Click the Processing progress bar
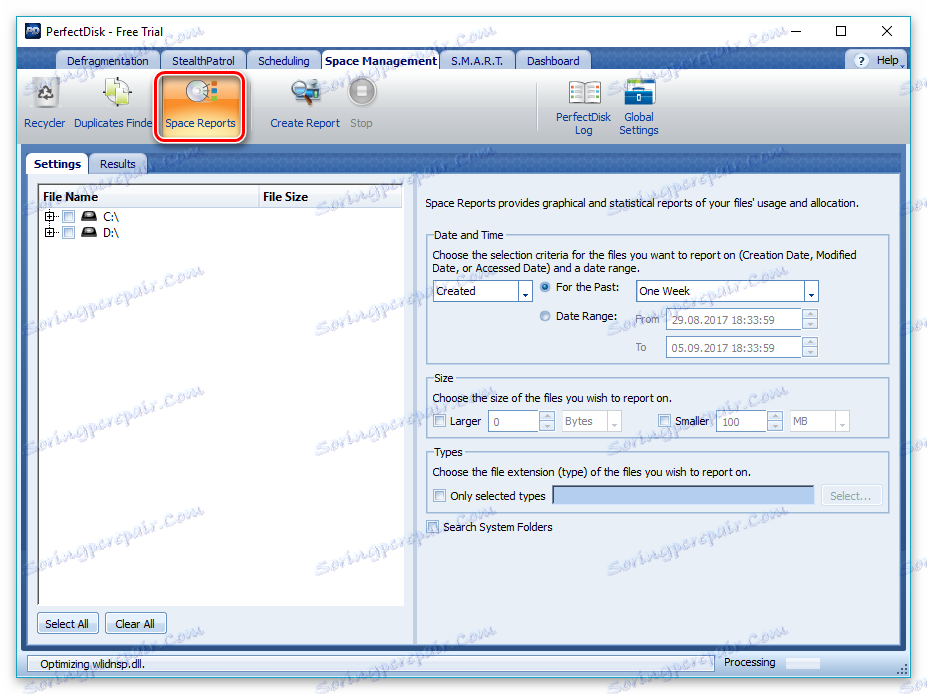Viewport: 927px width, 694px height. coord(802,663)
